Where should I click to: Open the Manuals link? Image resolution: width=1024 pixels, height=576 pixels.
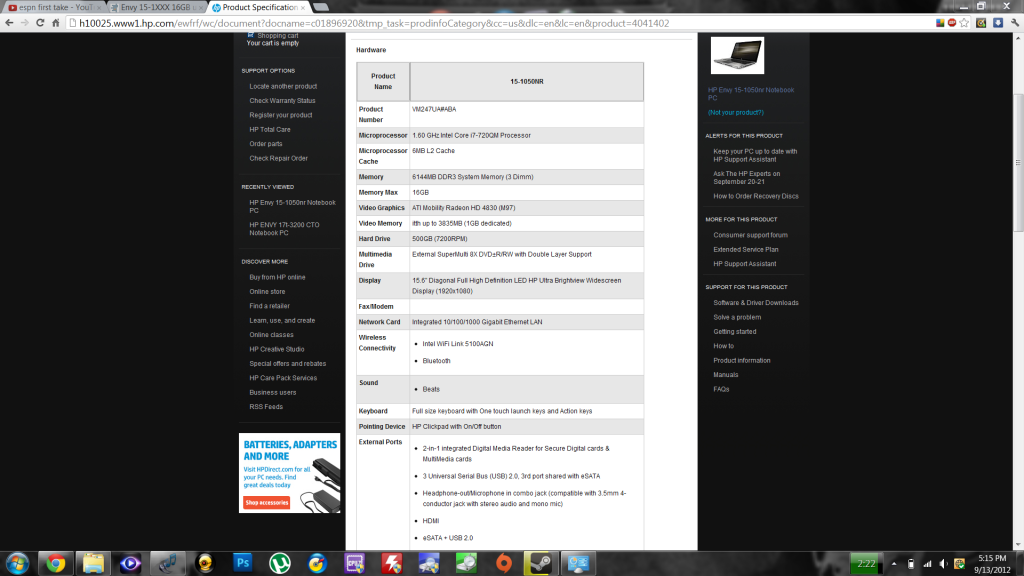pos(726,374)
